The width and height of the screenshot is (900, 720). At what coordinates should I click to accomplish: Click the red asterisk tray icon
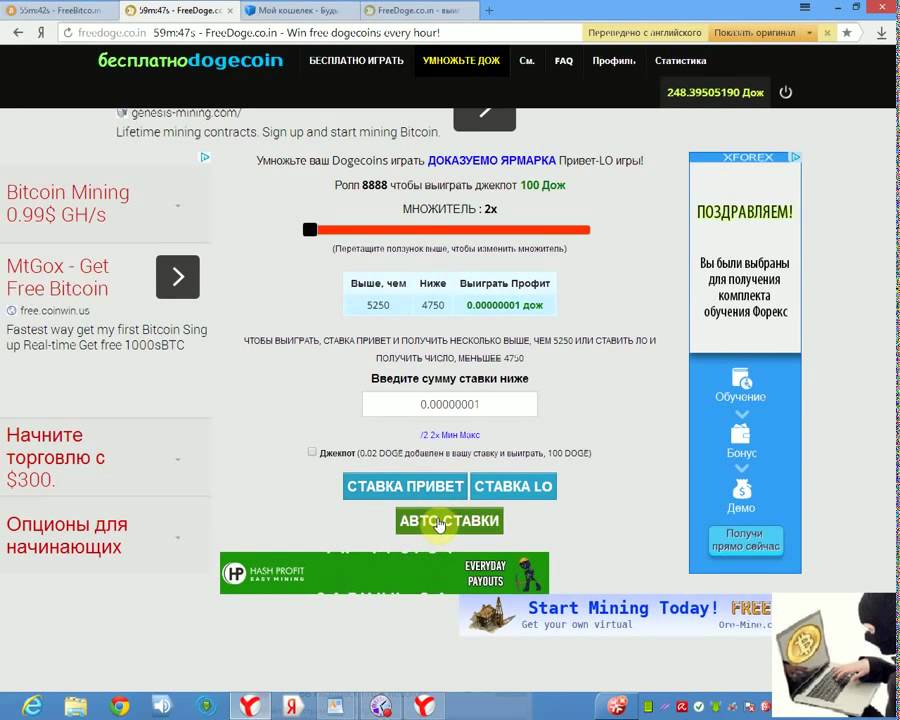[617, 706]
